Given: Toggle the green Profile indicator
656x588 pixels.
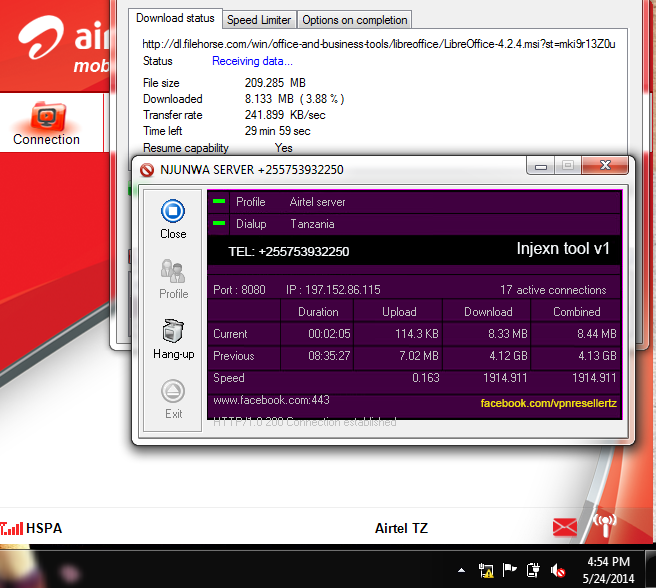Looking at the screenshot, I should tap(219, 202).
